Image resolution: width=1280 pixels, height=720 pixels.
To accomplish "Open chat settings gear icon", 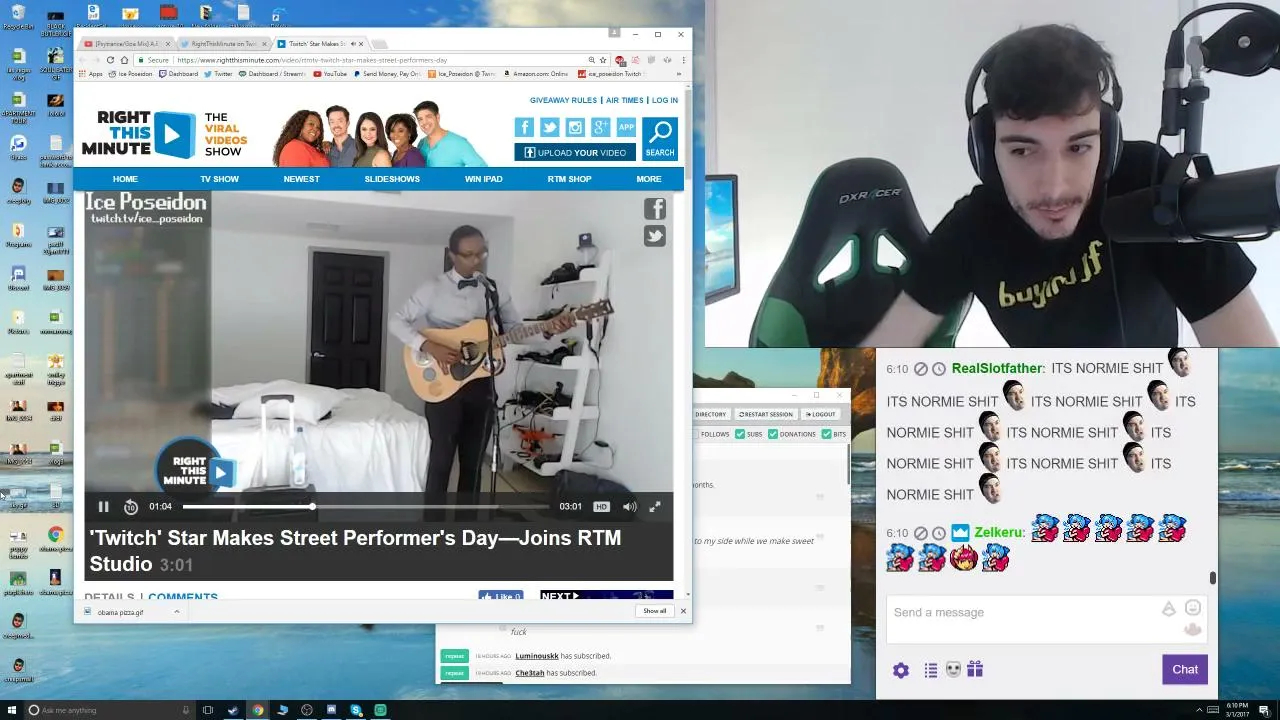I will (901, 670).
